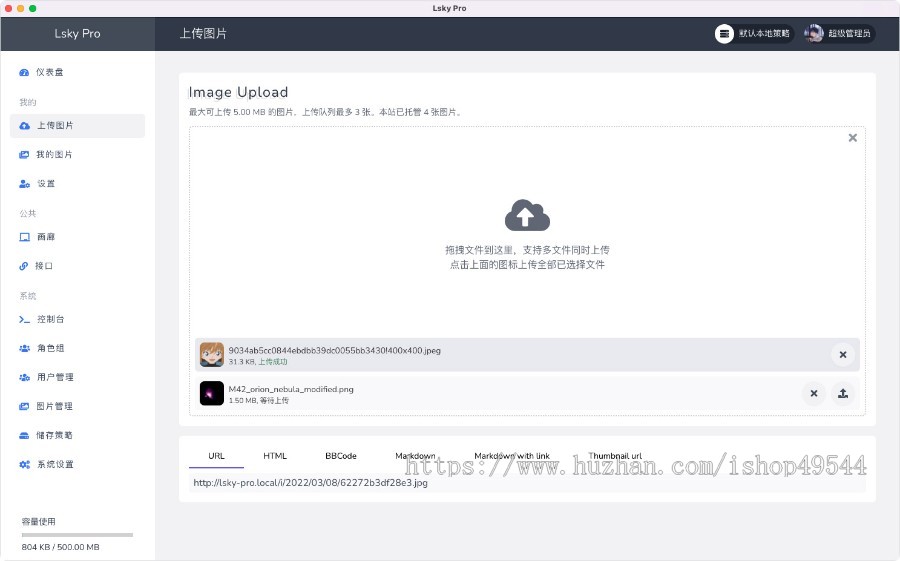
Task: Click the 拖拽文件到这里 drop hint text
Action: coord(527,250)
